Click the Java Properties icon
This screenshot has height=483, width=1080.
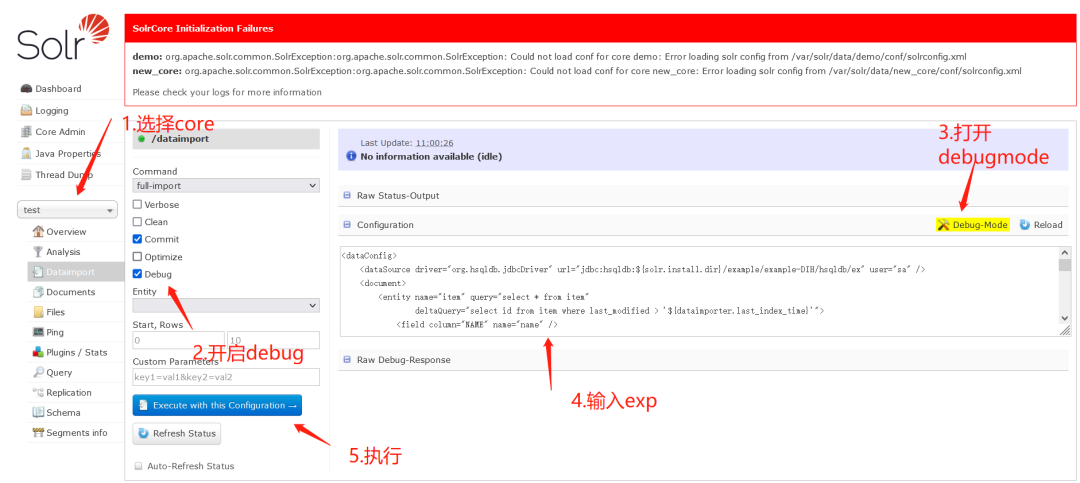coord(26,154)
